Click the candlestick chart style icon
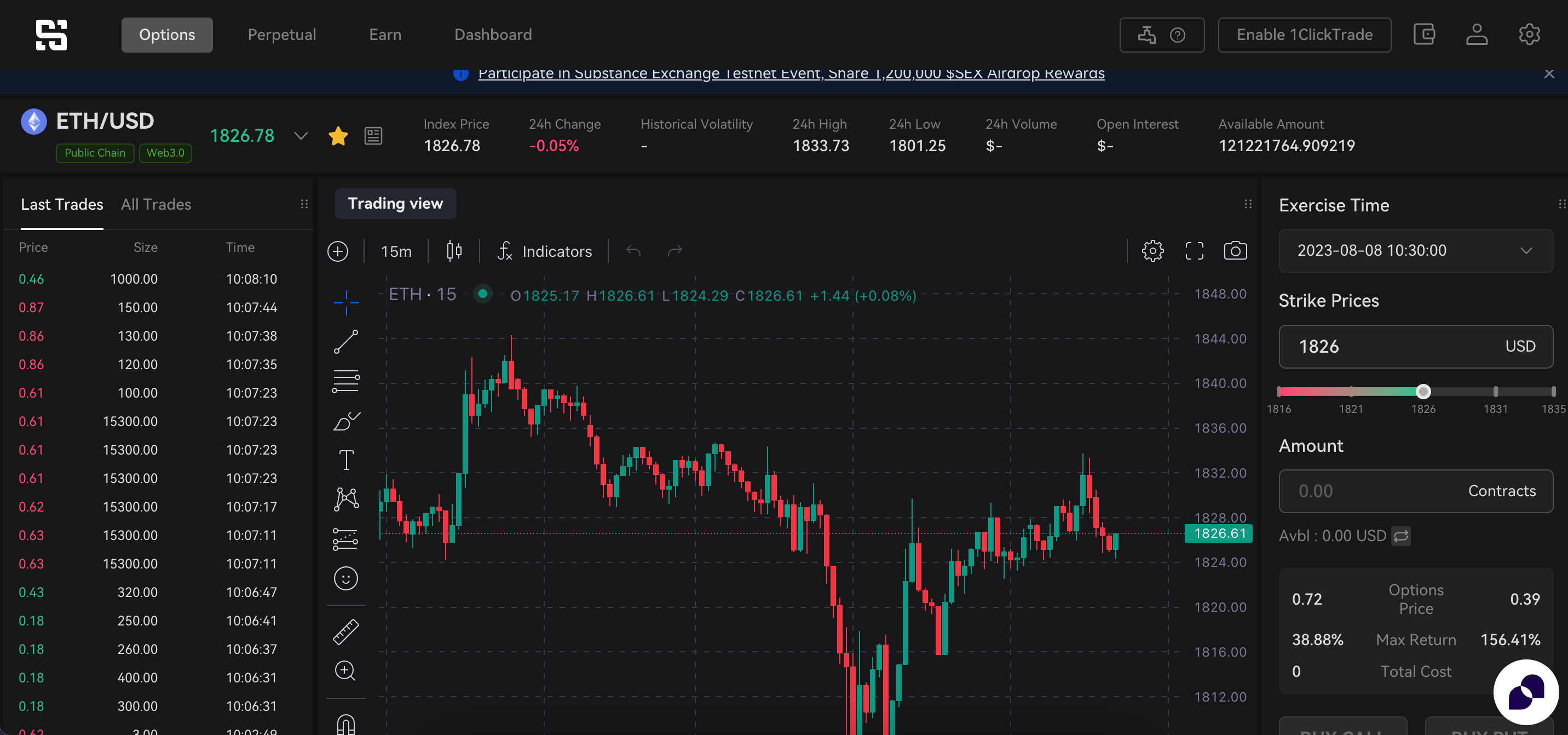 (454, 251)
